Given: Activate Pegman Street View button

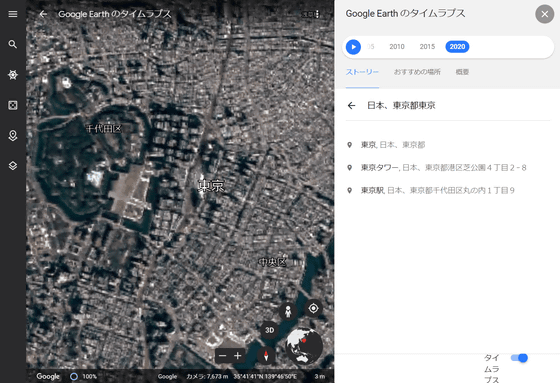Looking at the screenshot, I should pyautogui.click(x=288, y=312).
